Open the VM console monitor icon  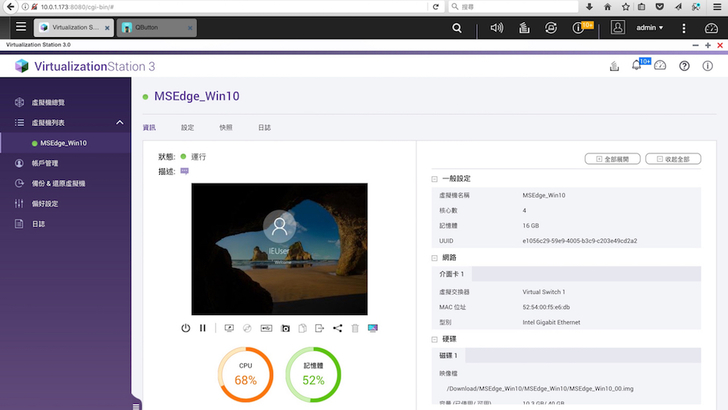(373, 328)
